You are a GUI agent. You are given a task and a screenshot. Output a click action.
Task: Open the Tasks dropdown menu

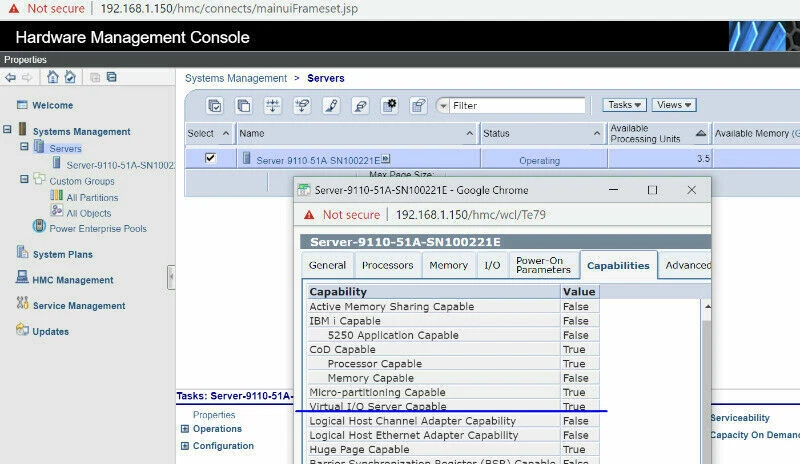click(x=624, y=105)
